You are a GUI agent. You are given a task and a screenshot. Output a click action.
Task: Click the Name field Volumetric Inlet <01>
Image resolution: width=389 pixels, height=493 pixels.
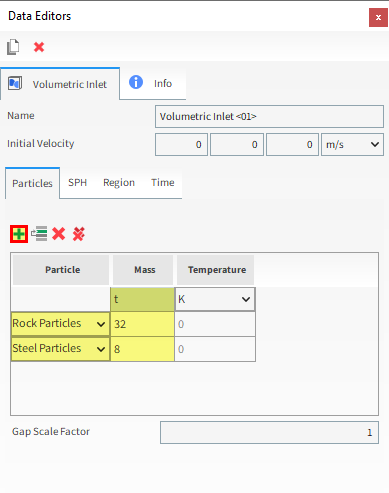(x=269, y=117)
